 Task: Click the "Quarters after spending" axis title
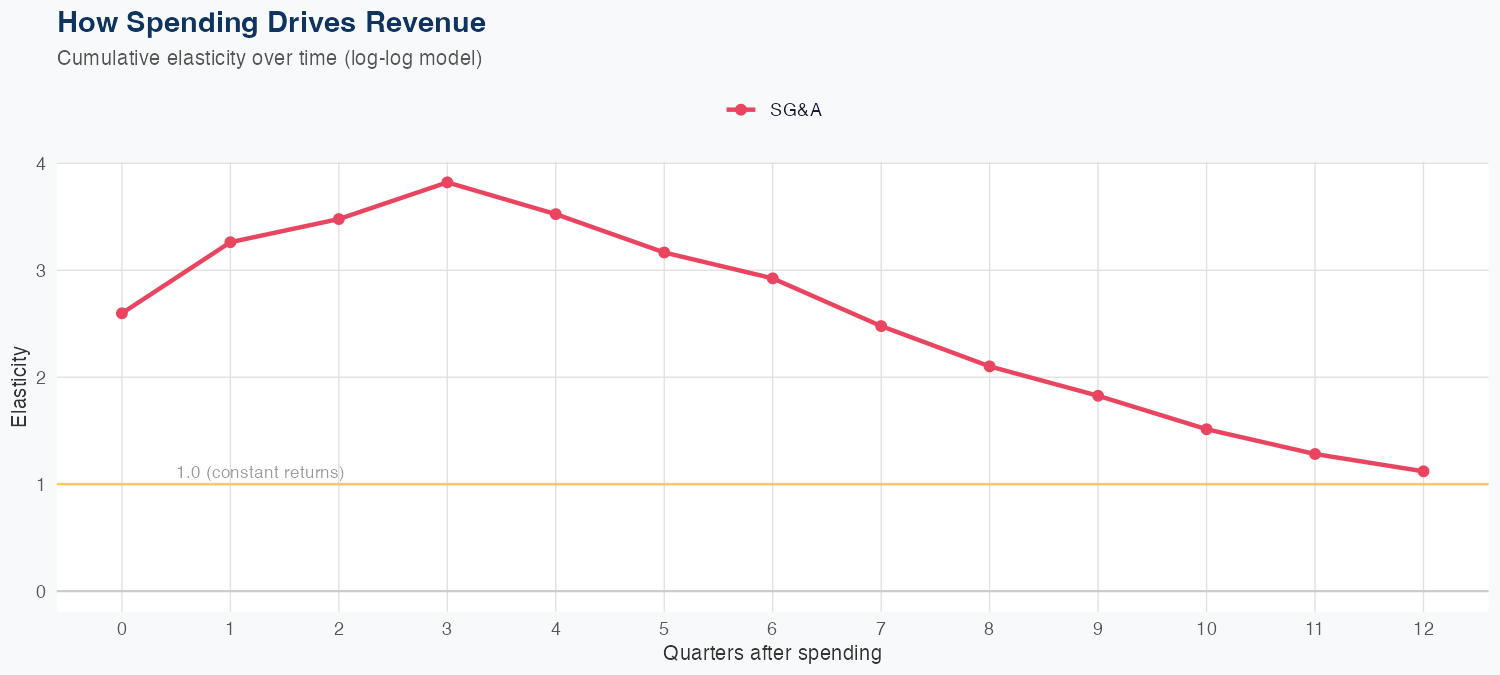[x=772, y=654]
